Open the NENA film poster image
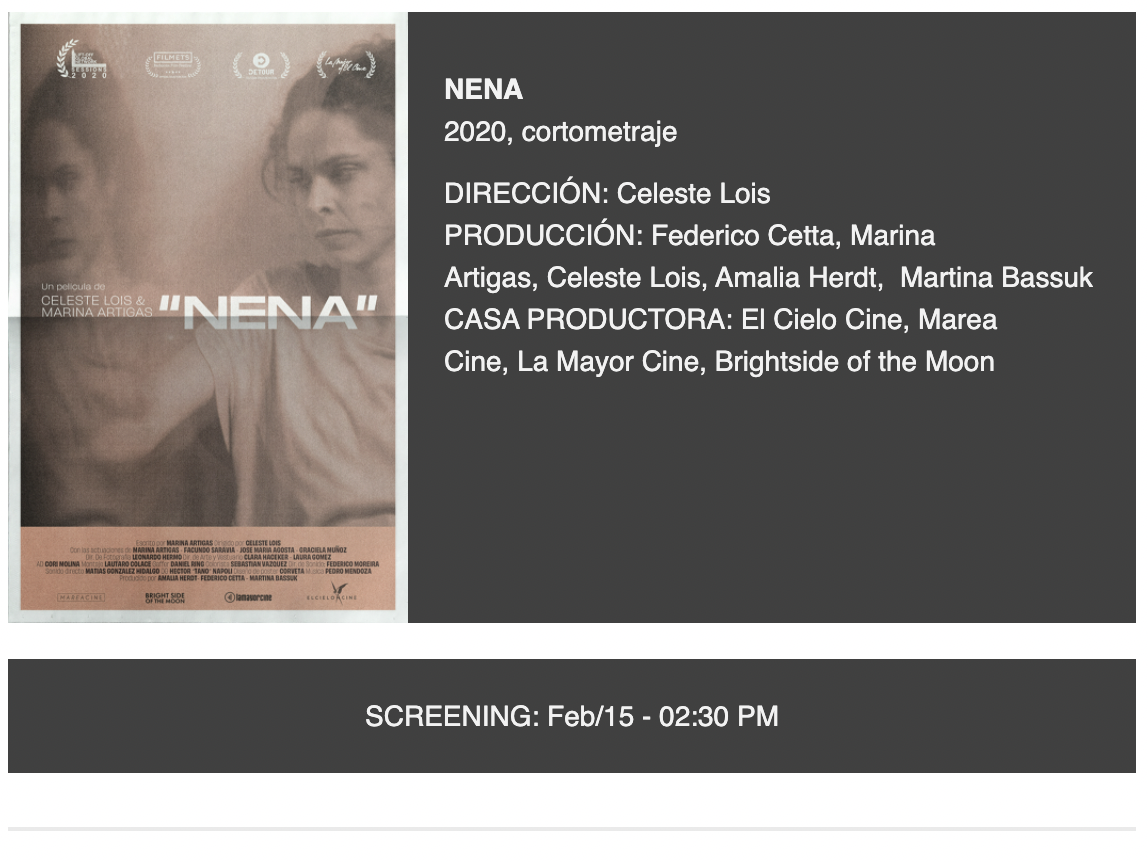1148x862 pixels. 208,317
